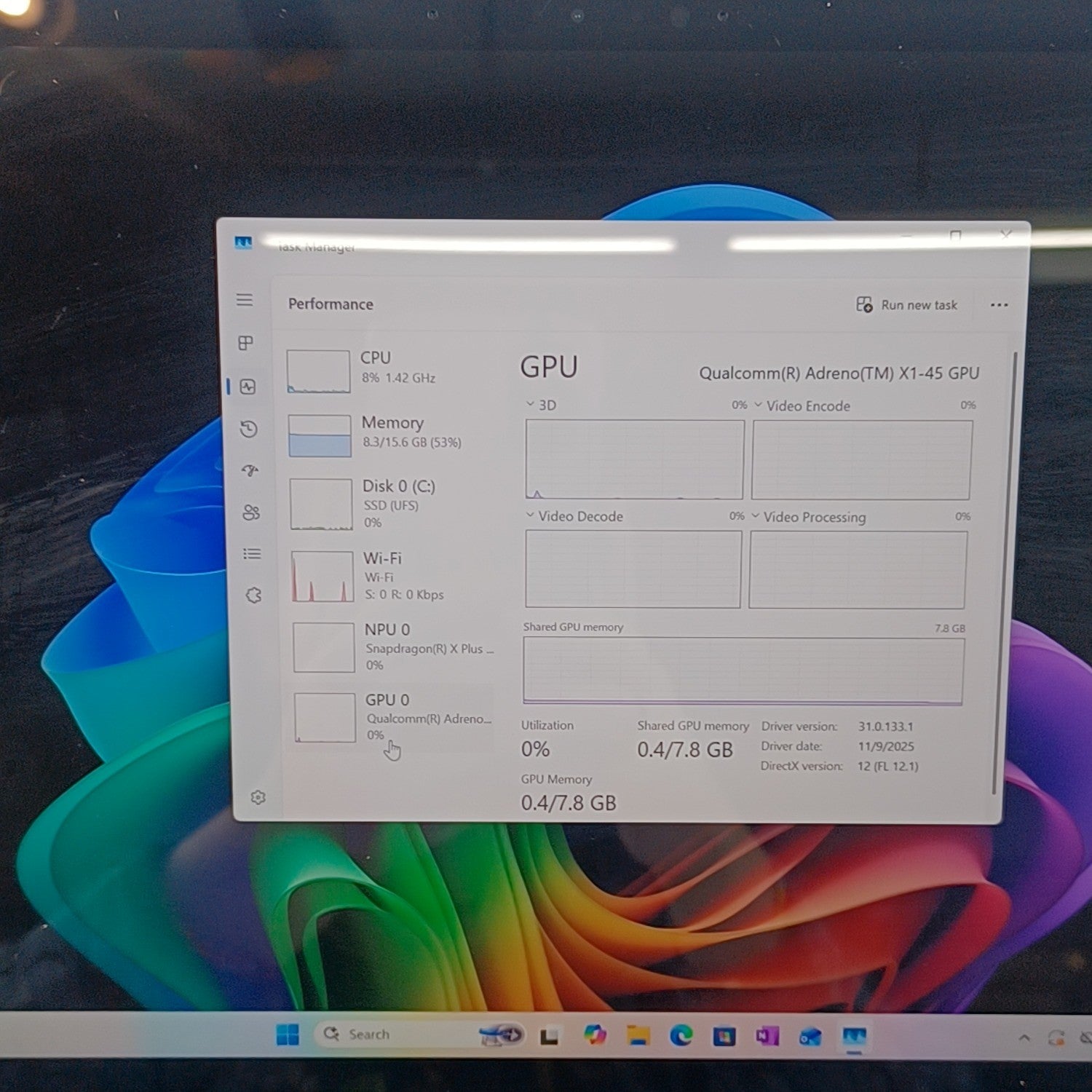Image resolution: width=1092 pixels, height=1092 pixels.
Task: Open the Startup apps page icon
Action: [x=250, y=470]
